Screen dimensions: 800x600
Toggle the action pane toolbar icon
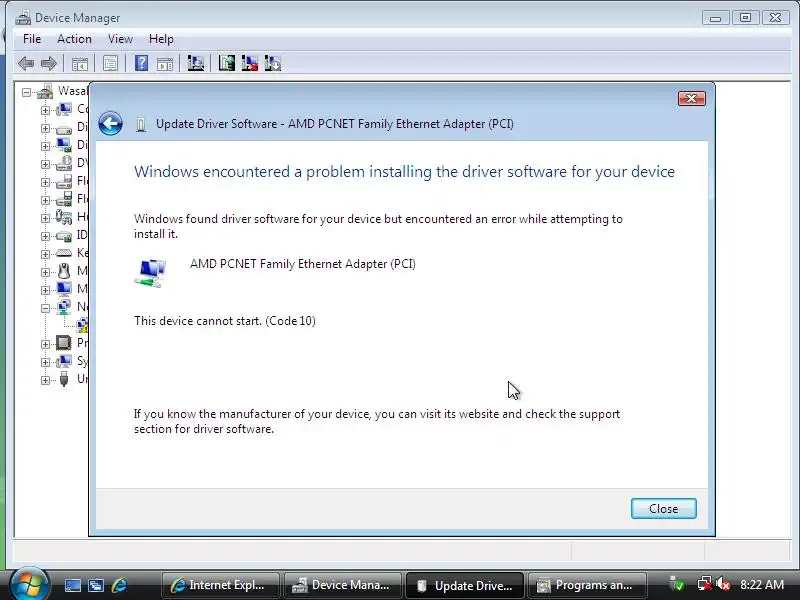tap(165, 64)
